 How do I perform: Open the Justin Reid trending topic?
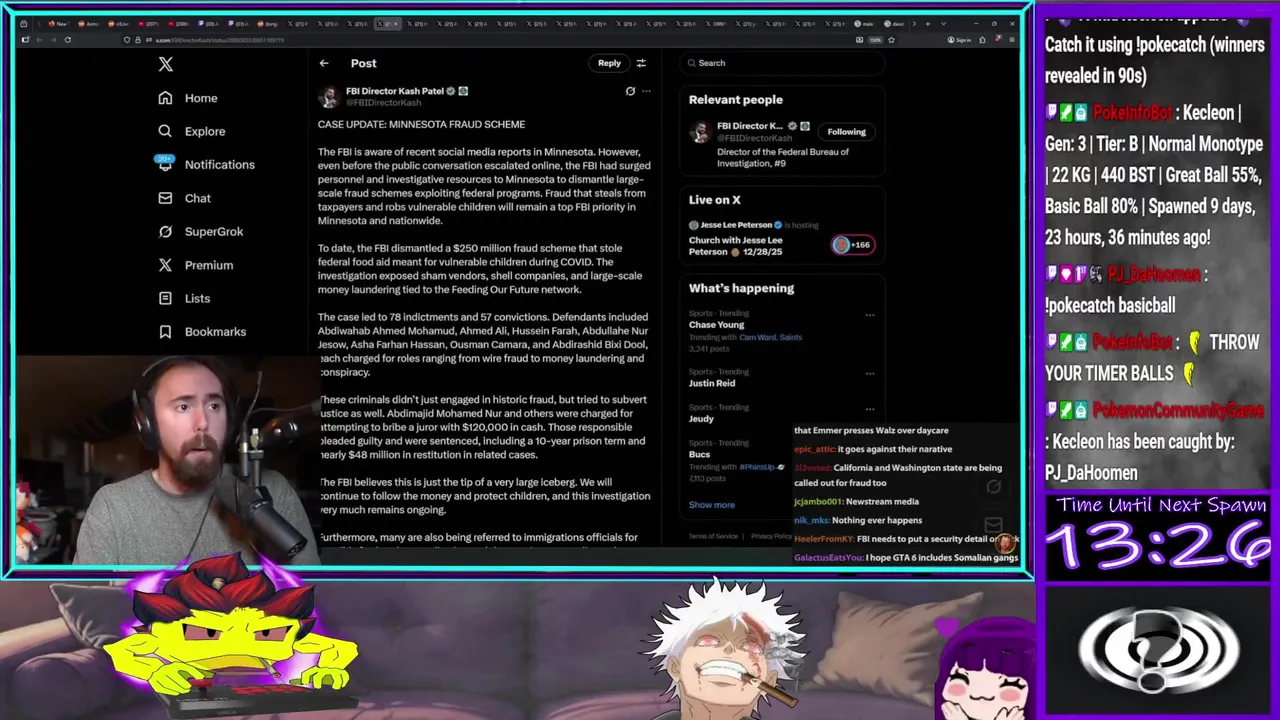click(x=712, y=383)
